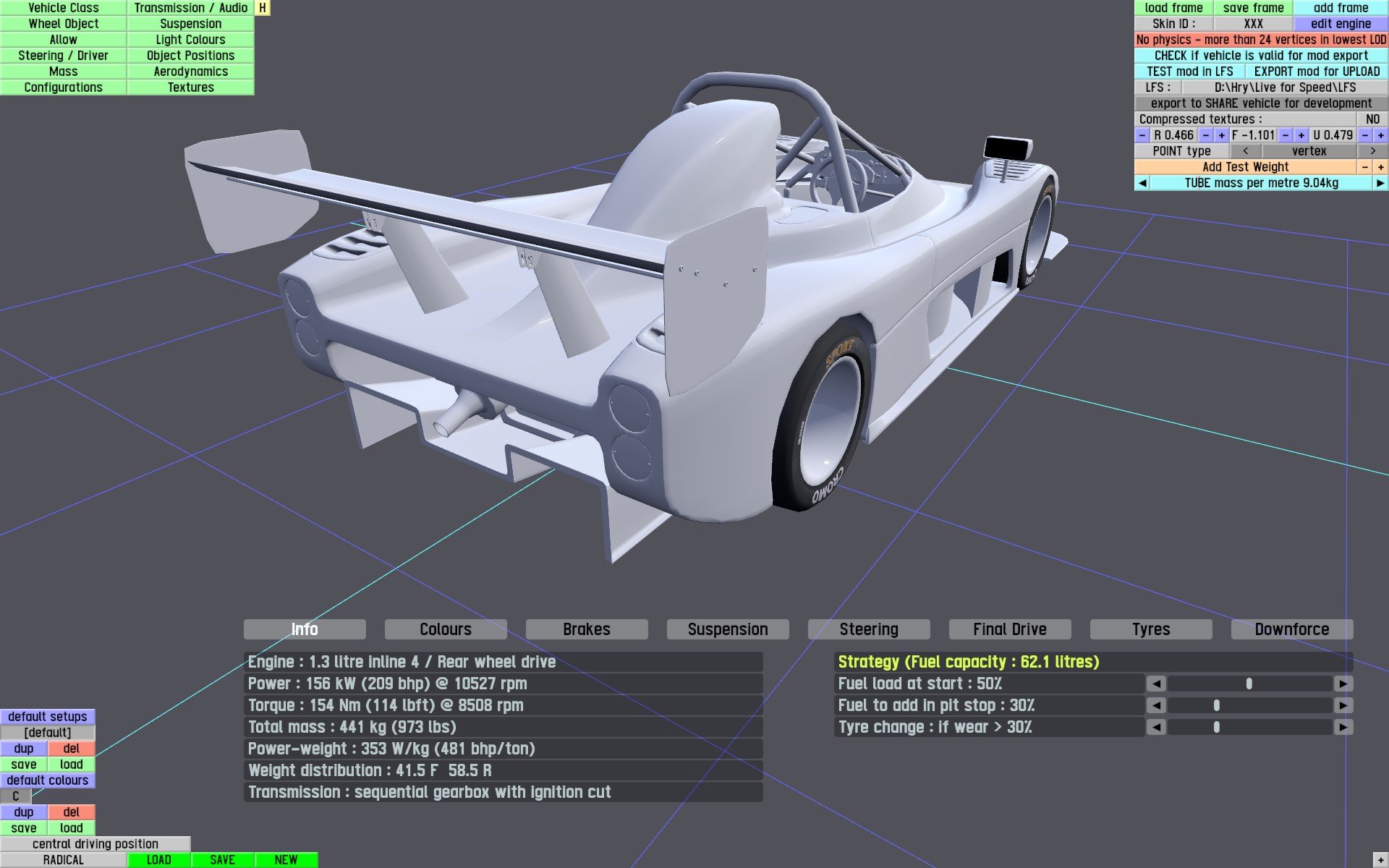Image resolution: width=1389 pixels, height=868 pixels.
Task: Switch to the Downforce tab
Action: tap(1291, 629)
